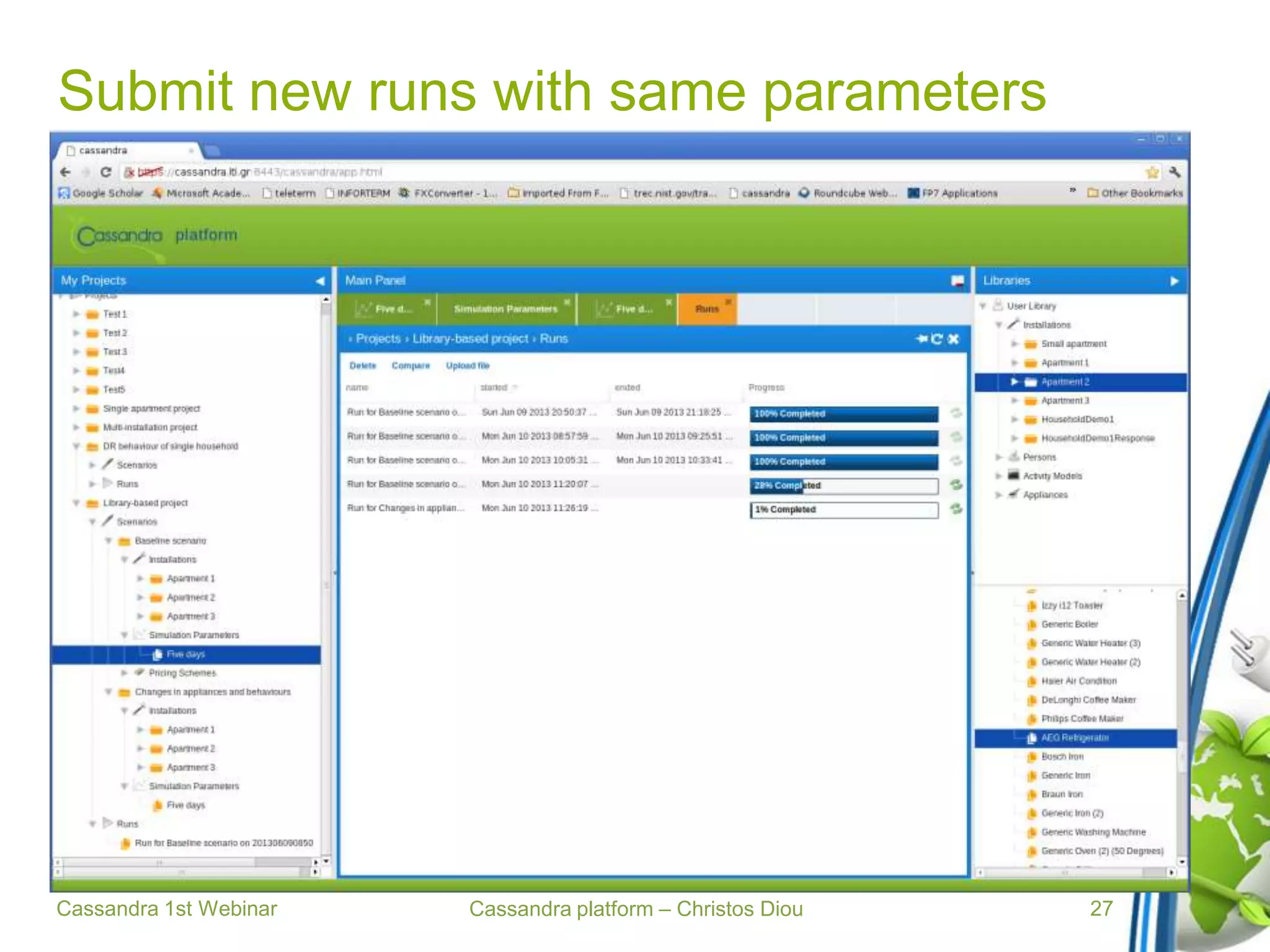The height and width of the screenshot is (952, 1270).
Task: Click Upload file button
Action: point(468,366)
